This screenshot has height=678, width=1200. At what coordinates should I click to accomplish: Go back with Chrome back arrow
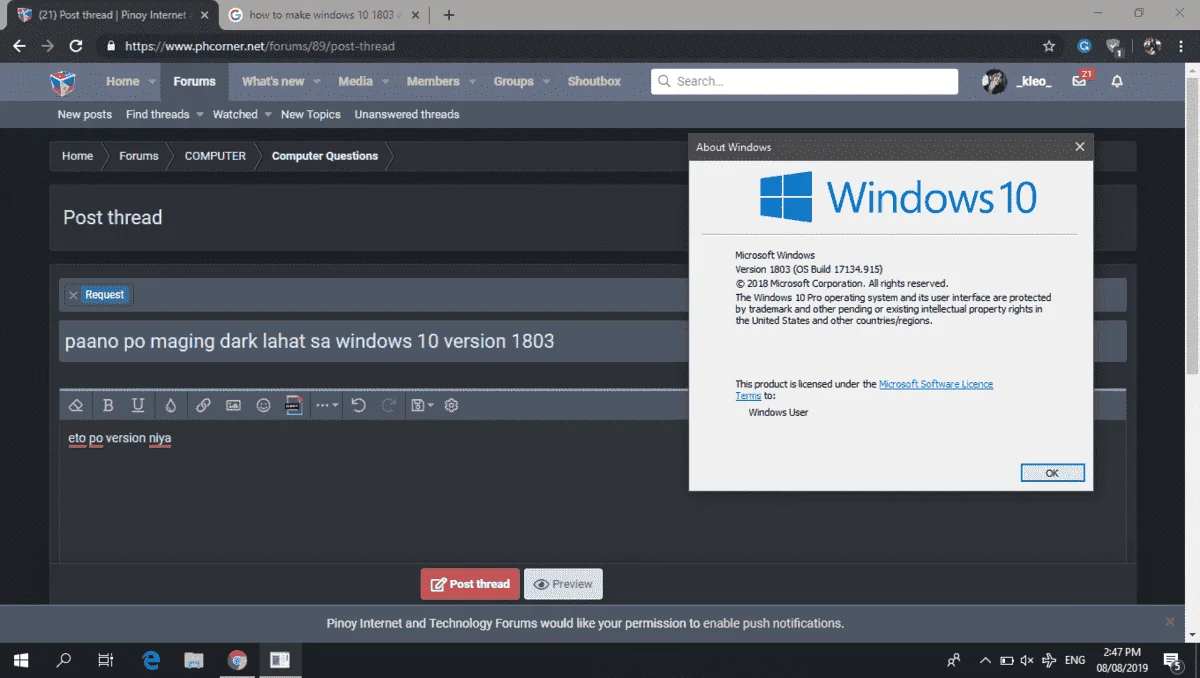pyautogui.click(x=19, y=46)
